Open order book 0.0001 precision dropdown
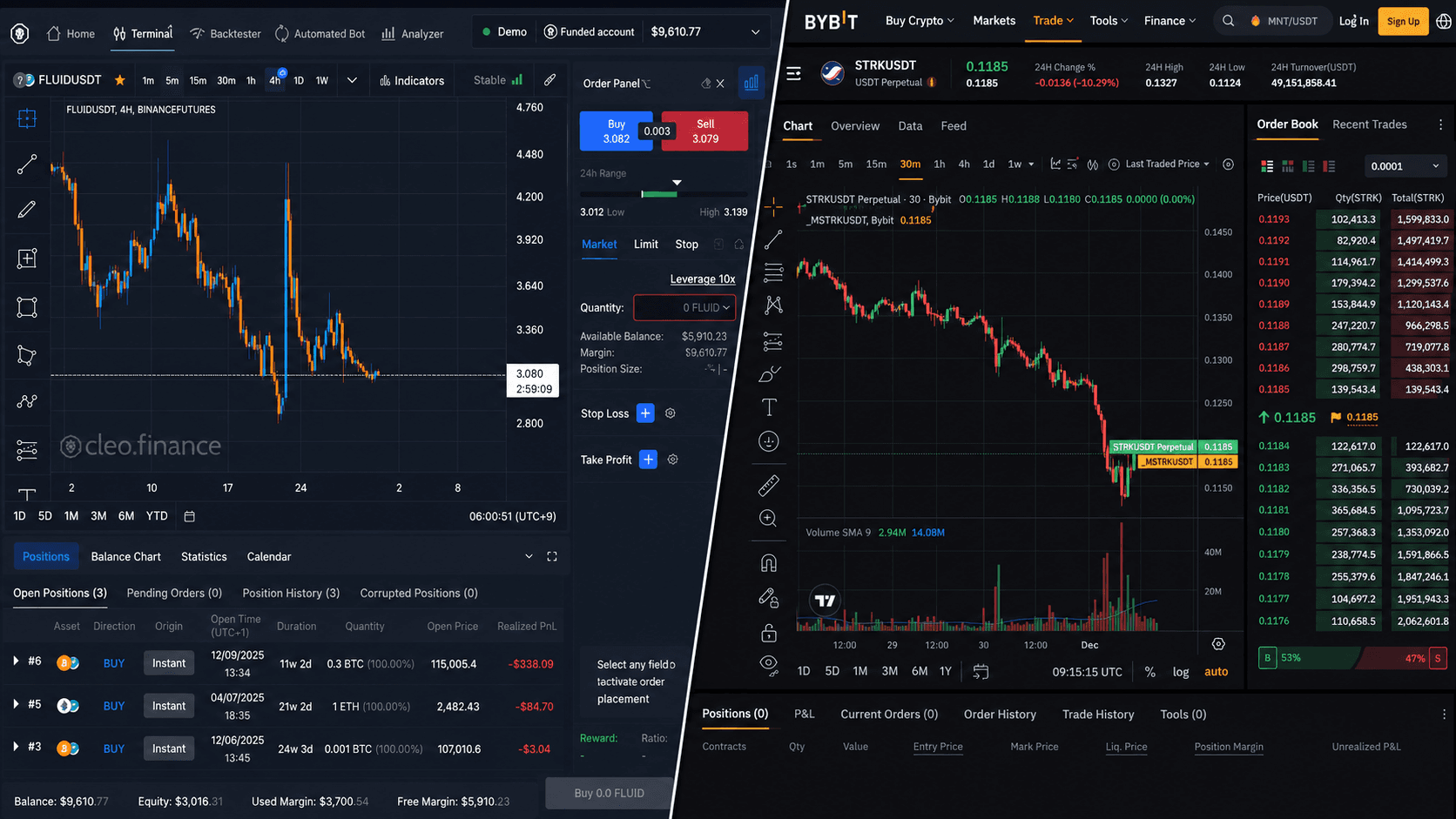This screenshot has height=819, width=1456. point(1405,166)
